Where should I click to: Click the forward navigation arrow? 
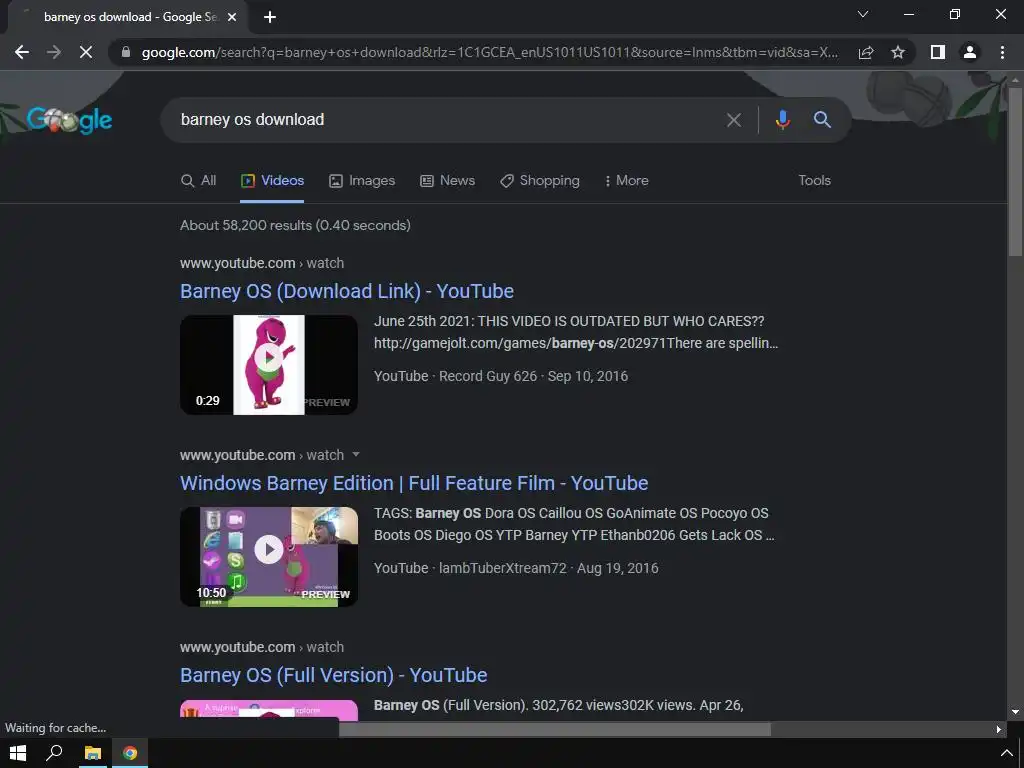pyautogui.click(x=54, y=52)
